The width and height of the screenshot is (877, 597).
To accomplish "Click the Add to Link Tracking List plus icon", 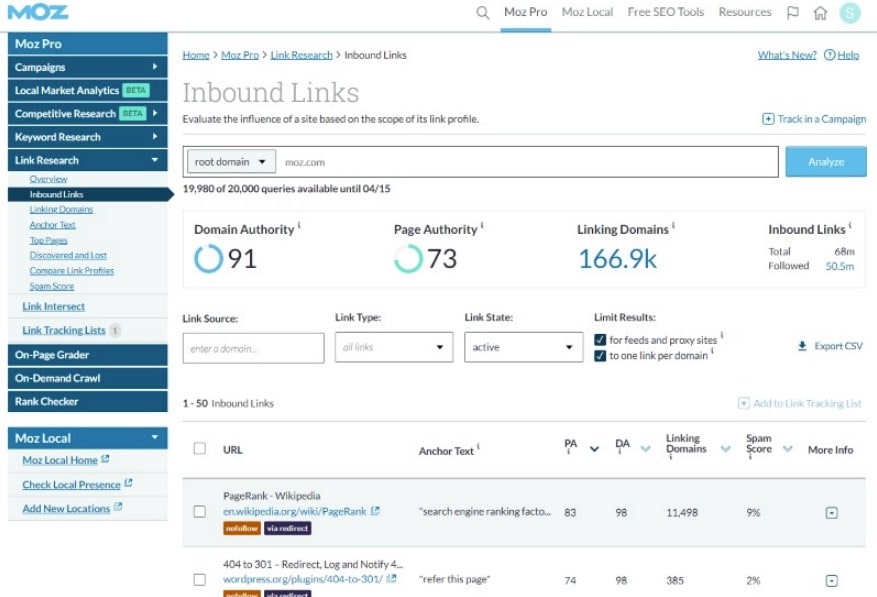I will point(743,403).
